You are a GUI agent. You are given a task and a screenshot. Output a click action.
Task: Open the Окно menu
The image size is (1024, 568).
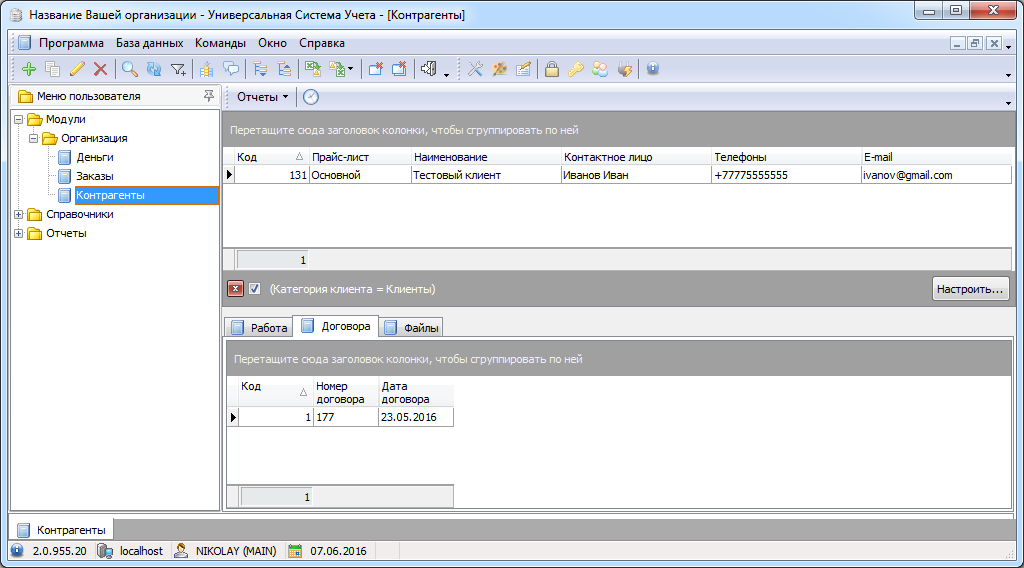tap(272, 43)
